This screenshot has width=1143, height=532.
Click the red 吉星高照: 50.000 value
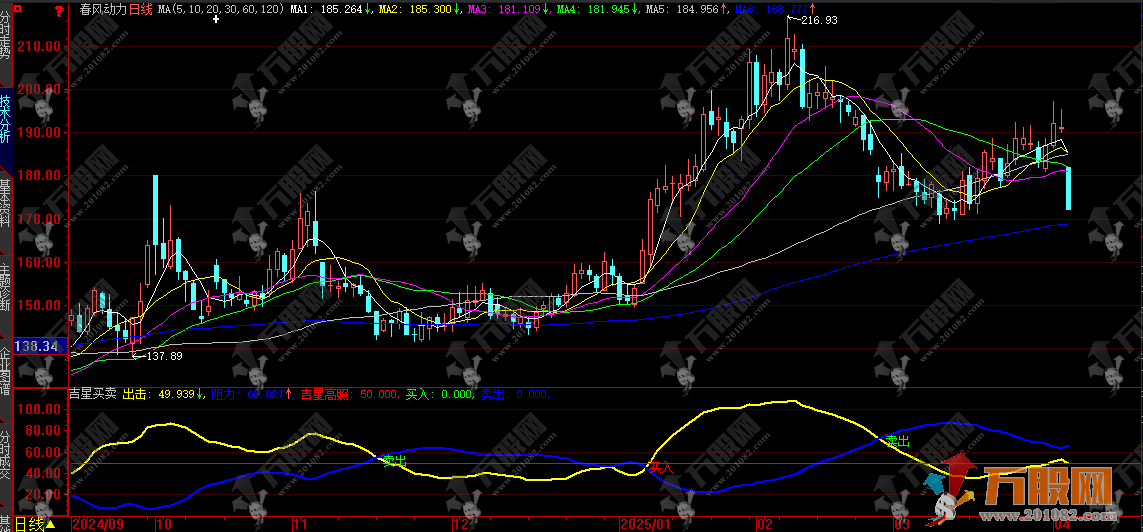coord(351,394)
